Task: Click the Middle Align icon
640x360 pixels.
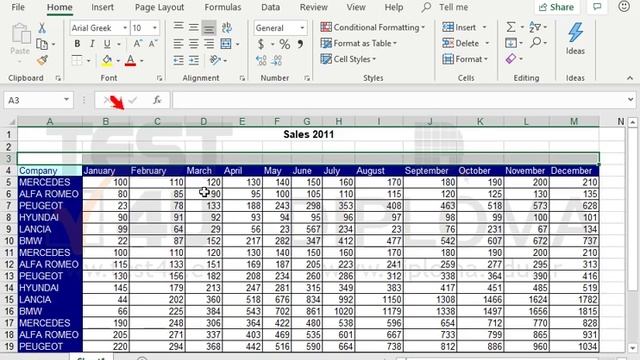Action: pyautogui.click(x=194, y=27)
